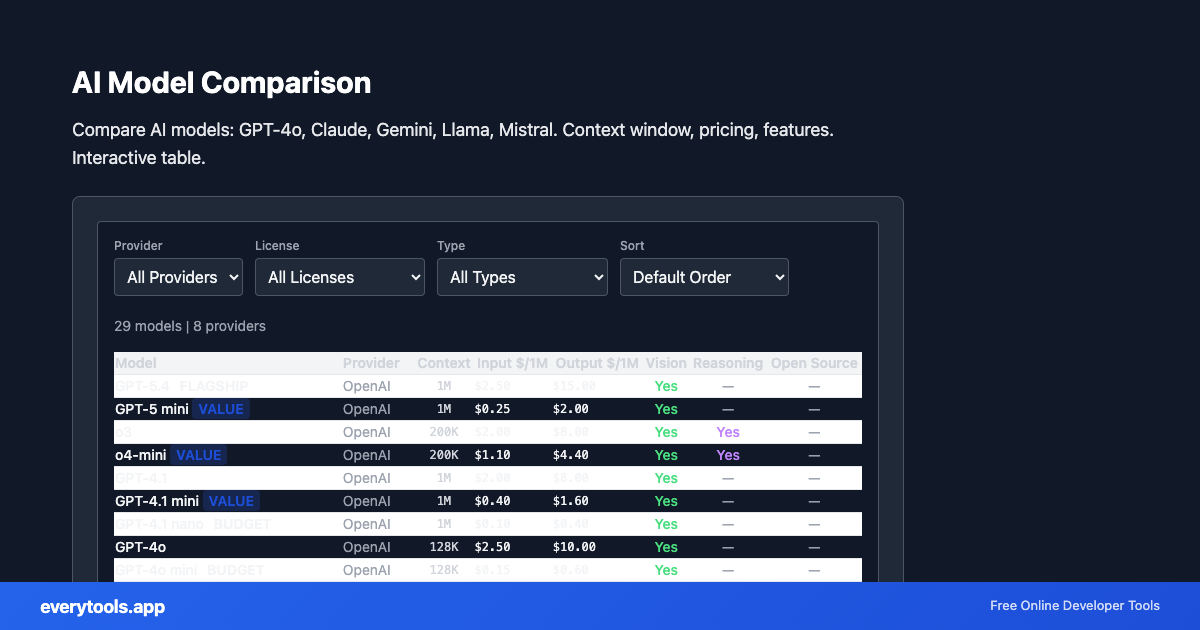
Task: Click the VALUE badge next to GPT-4.1 mini
Action: click(x=231, y=501)
